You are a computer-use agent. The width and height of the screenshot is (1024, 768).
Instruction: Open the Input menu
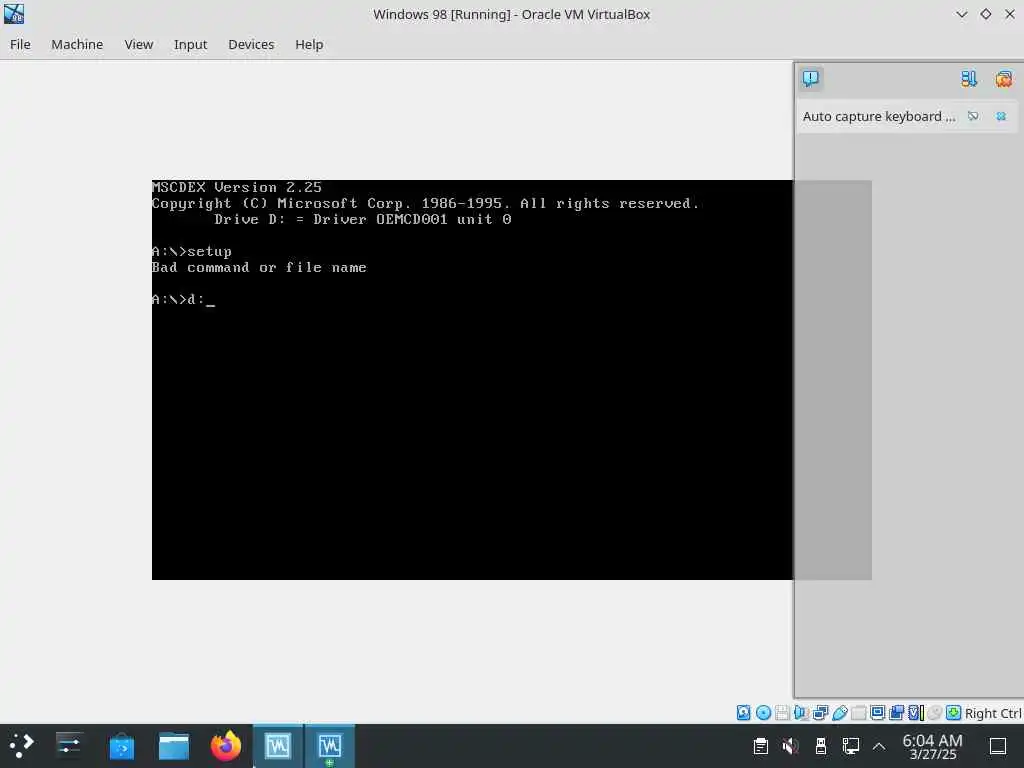pyautogui.click(x=190, y=44)
